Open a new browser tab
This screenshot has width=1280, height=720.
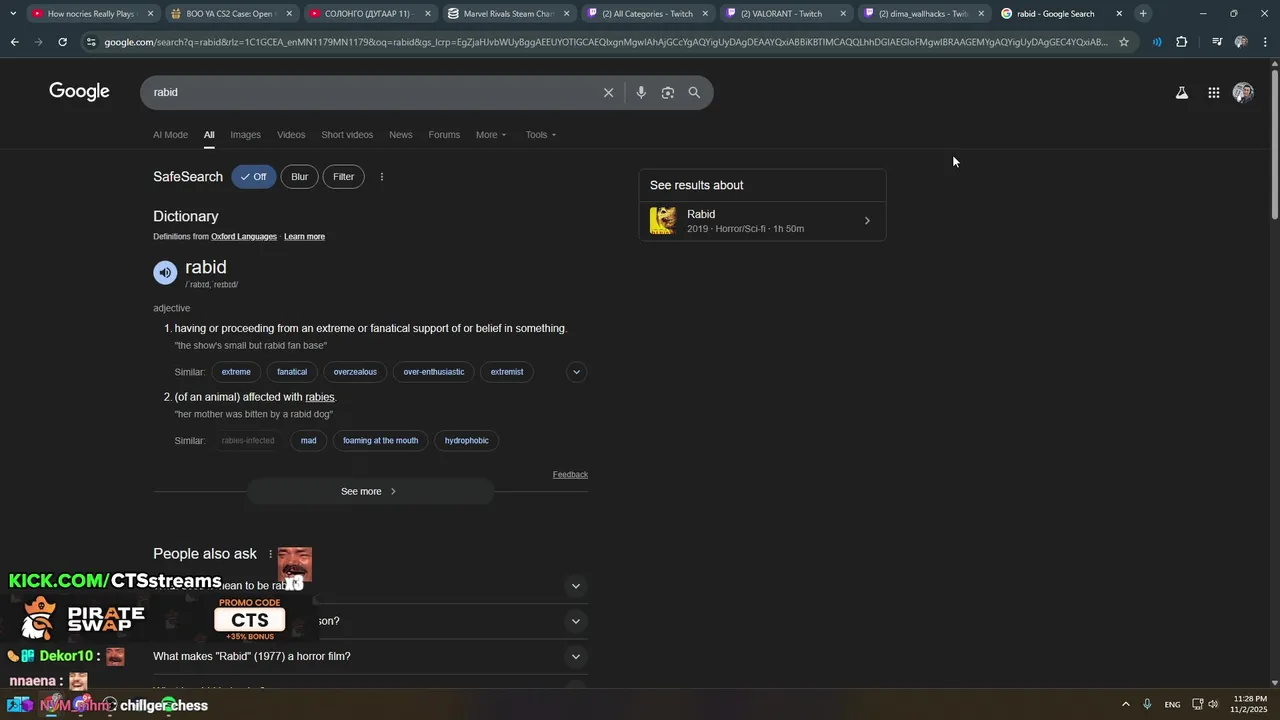1143,13
